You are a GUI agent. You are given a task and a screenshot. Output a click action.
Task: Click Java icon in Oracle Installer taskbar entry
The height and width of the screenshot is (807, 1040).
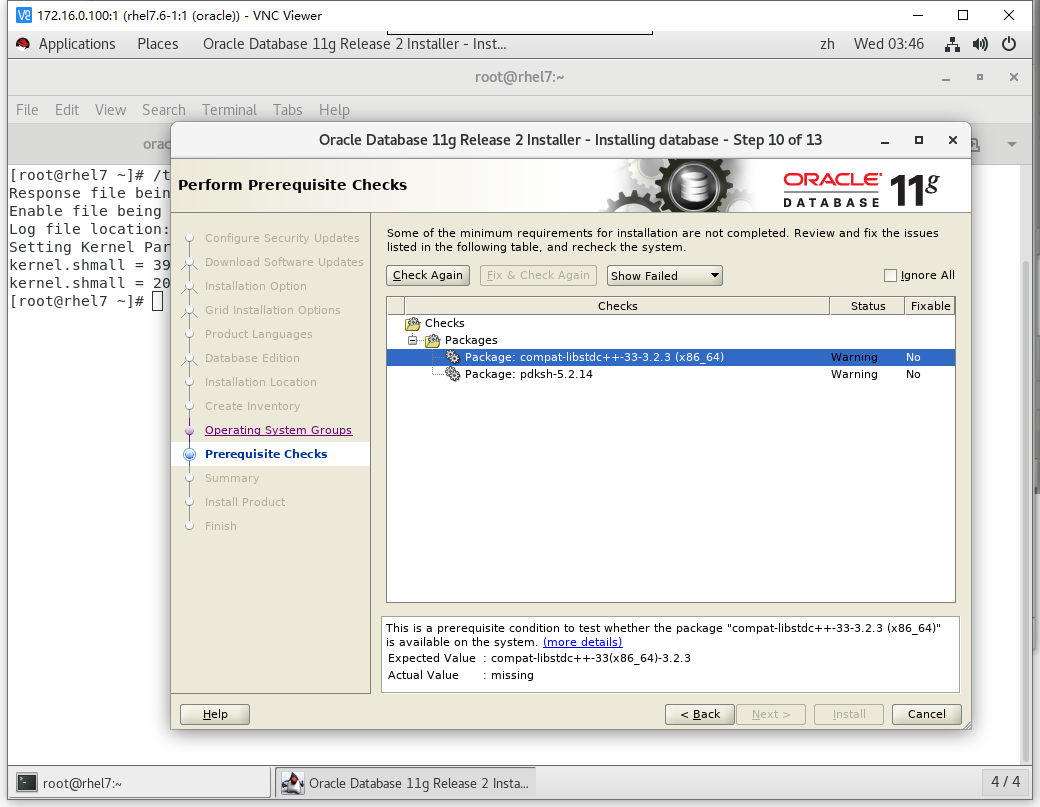[x=292, y=782]
